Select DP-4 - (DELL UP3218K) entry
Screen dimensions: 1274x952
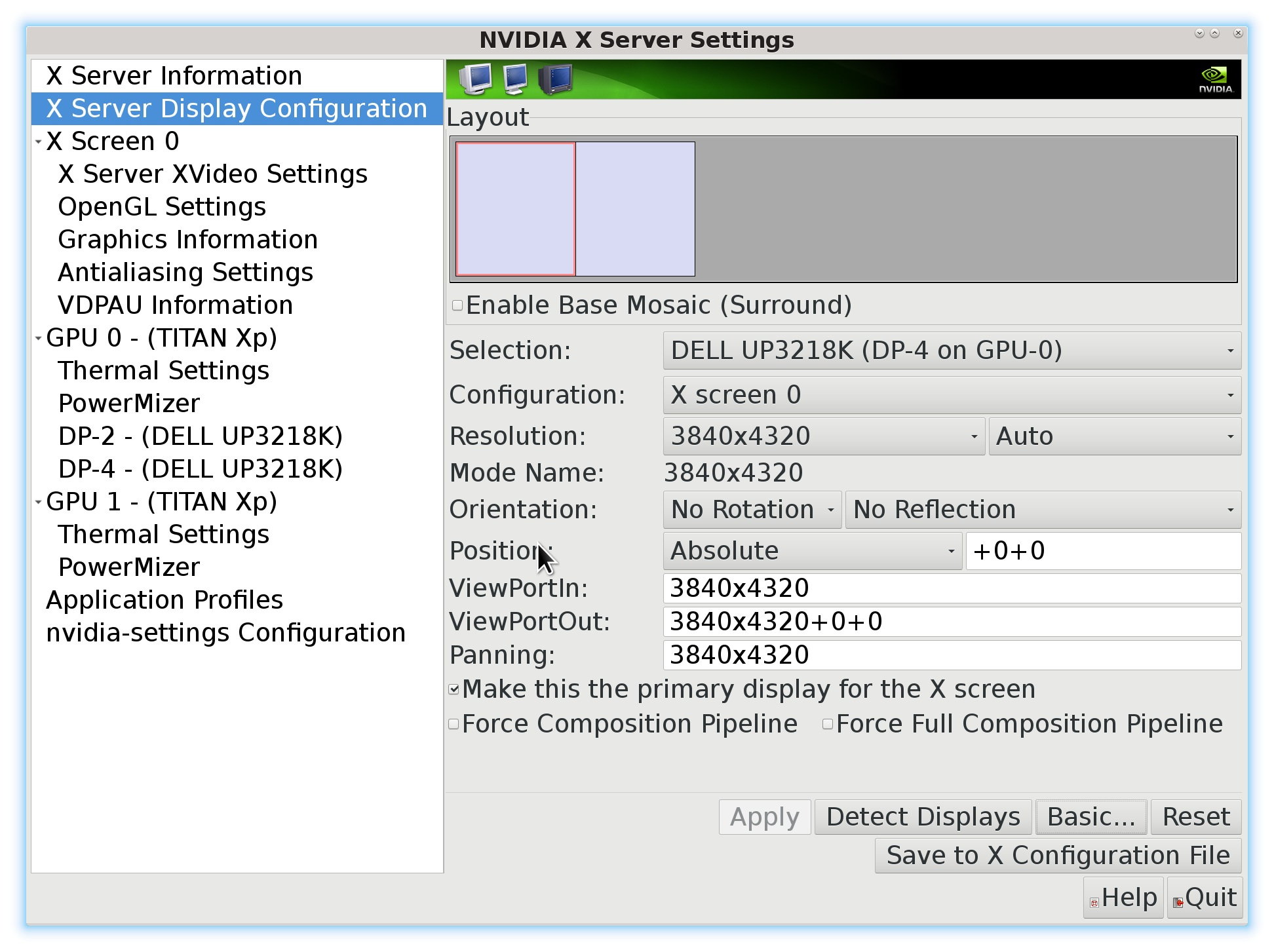[x=237, y=469]
